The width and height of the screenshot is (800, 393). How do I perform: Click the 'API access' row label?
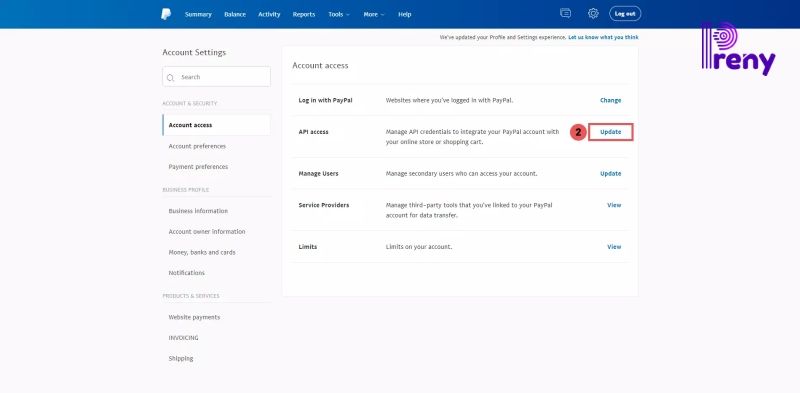point(313,132)
